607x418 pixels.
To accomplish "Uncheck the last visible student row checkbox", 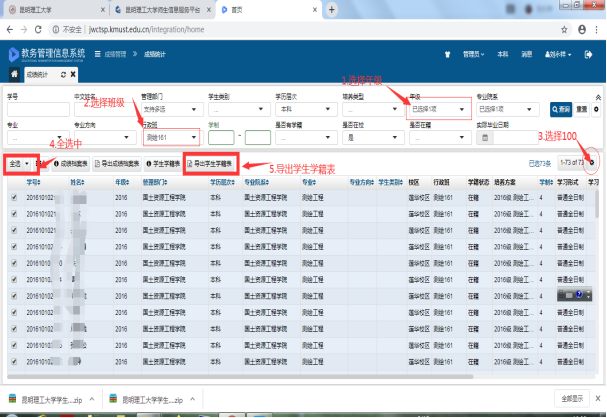I will pos(14,361).
